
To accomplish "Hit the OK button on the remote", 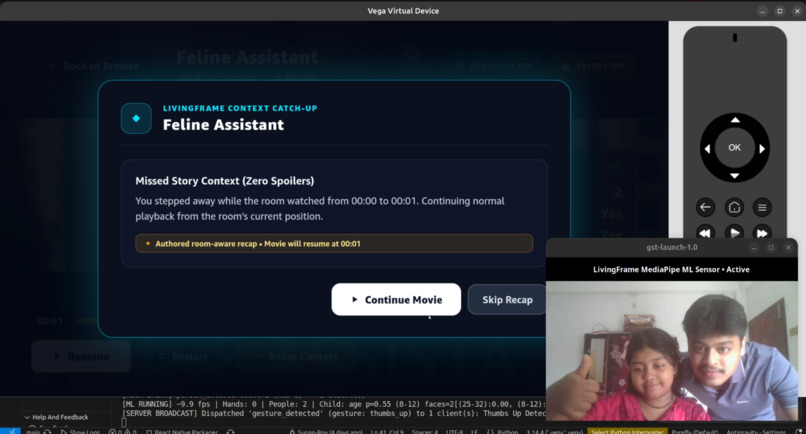I will pos(735,148).
